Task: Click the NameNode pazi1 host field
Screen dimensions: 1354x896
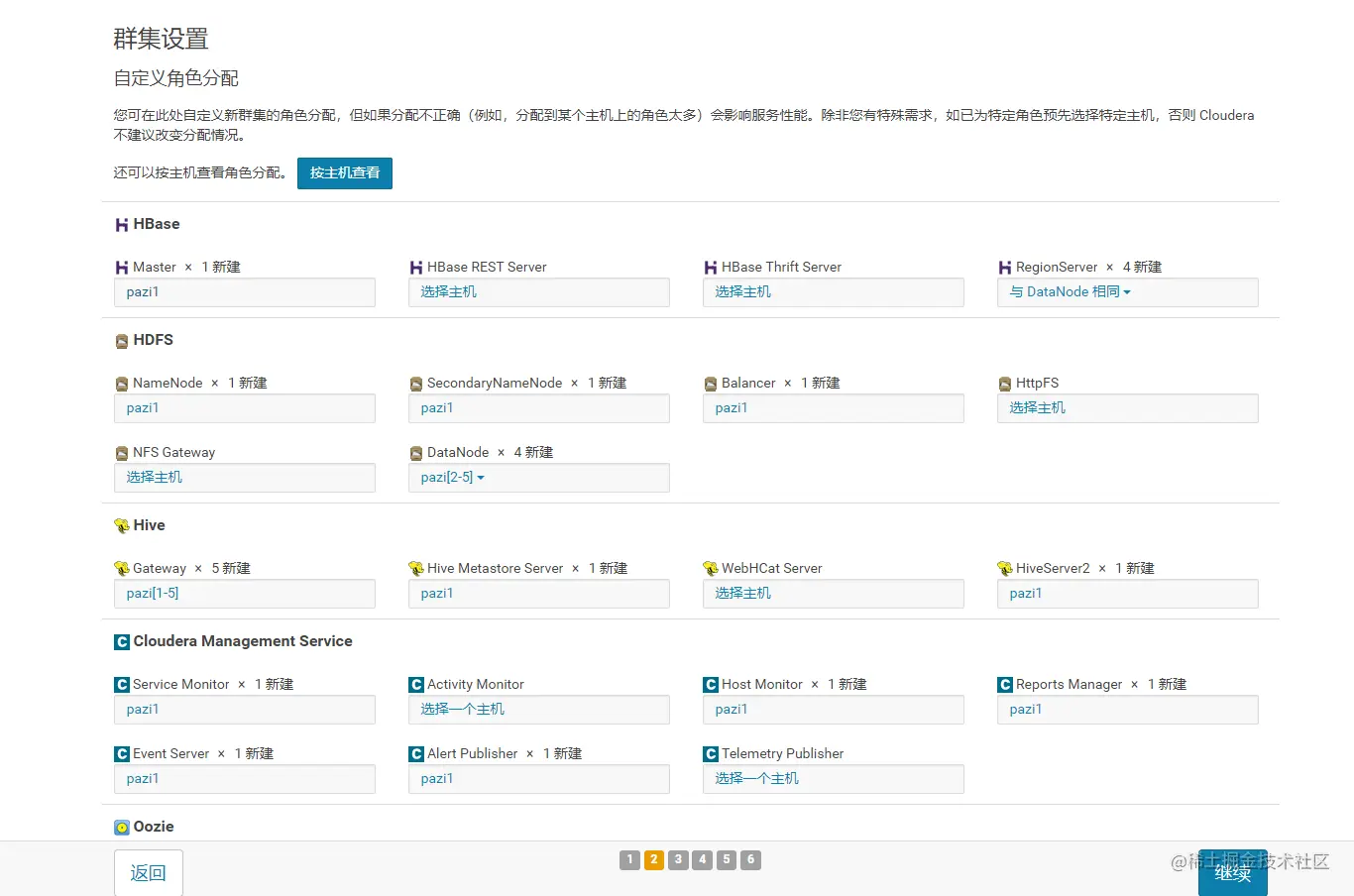Action: coord(245,408)
